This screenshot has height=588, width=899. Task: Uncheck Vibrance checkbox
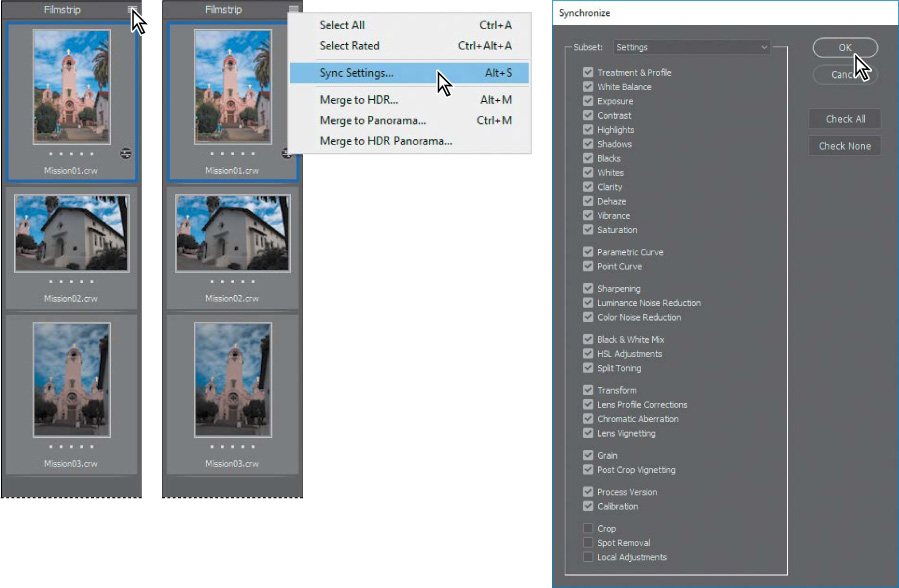pyautogui.click(x=588, y=215)
